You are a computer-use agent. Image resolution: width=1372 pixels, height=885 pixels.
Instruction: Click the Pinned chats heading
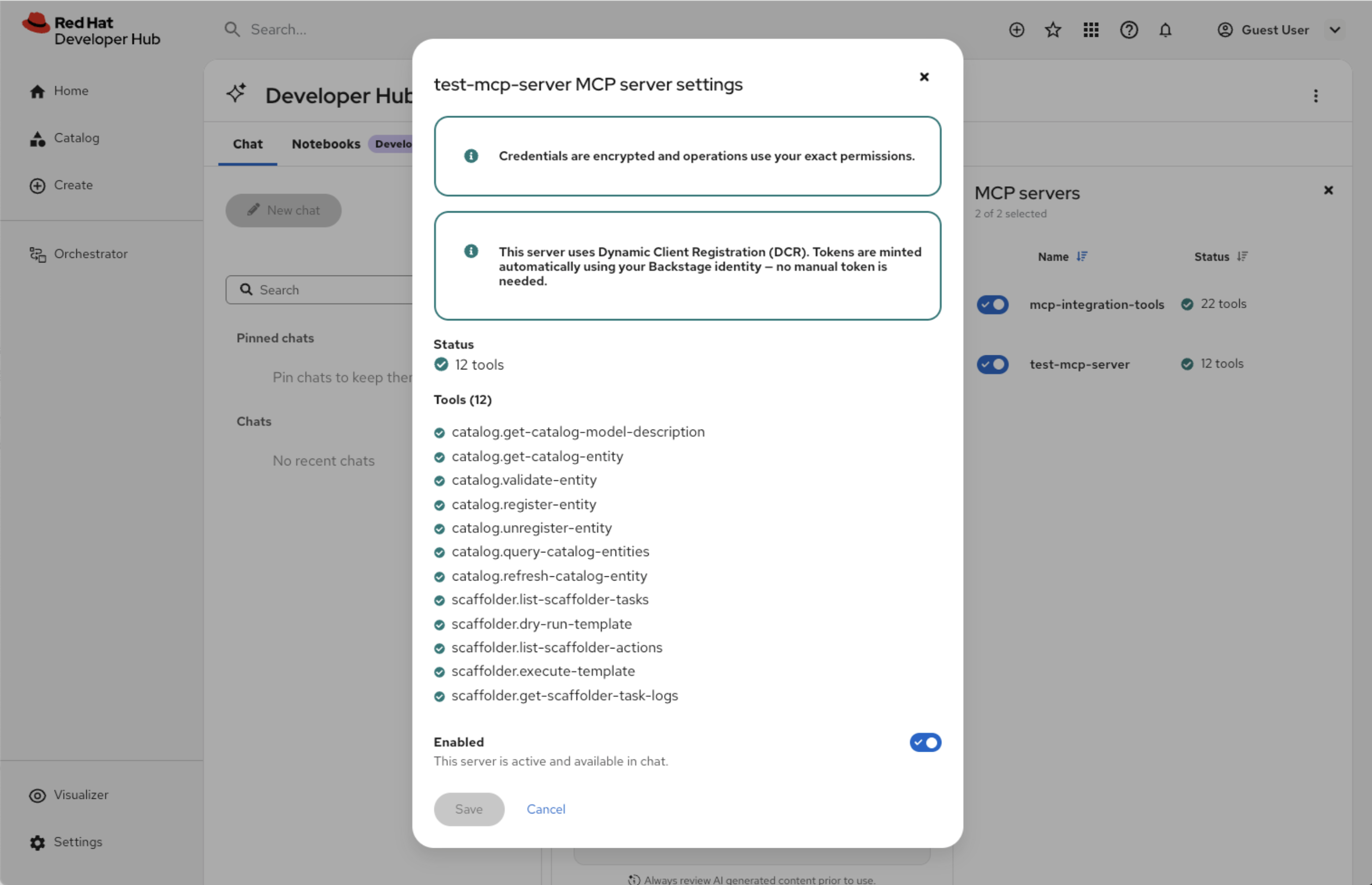pos(276,338)
